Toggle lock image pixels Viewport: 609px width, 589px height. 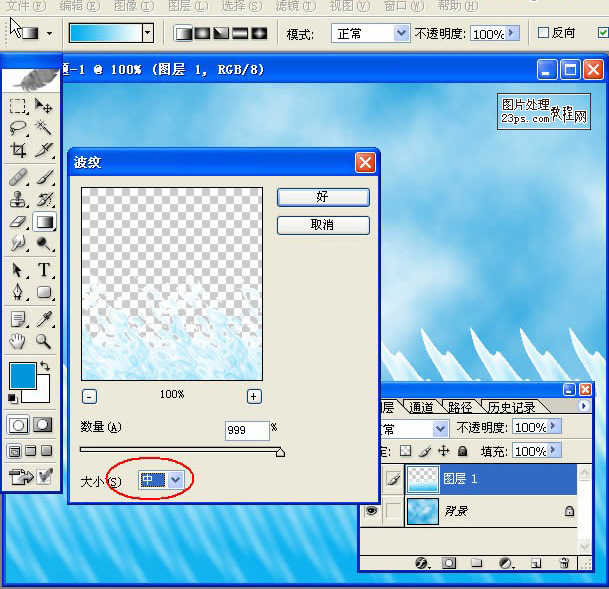(x=425, y=451)
